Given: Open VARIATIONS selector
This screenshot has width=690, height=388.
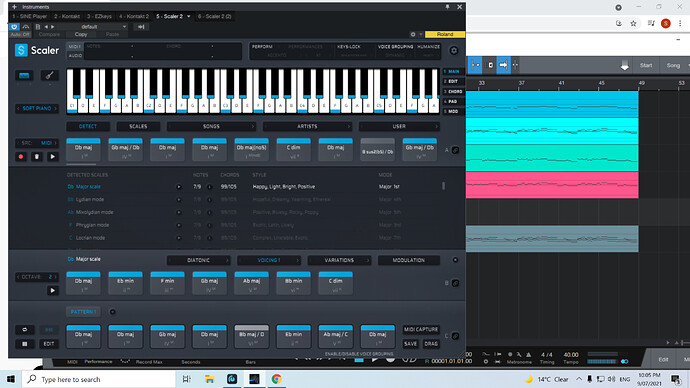Looking at the screenshot, I should click(339, 260).
